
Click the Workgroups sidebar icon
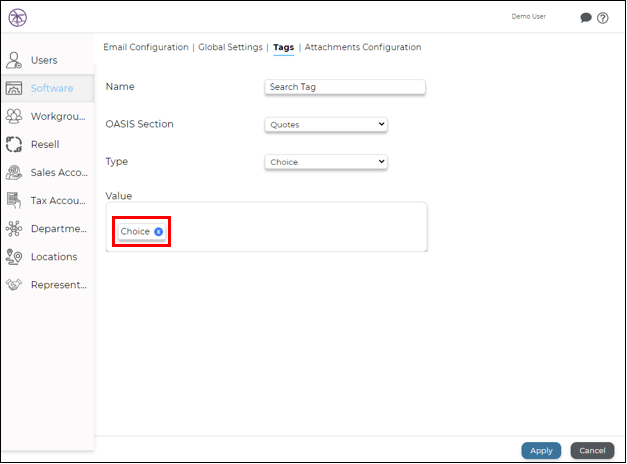[14, 116]
